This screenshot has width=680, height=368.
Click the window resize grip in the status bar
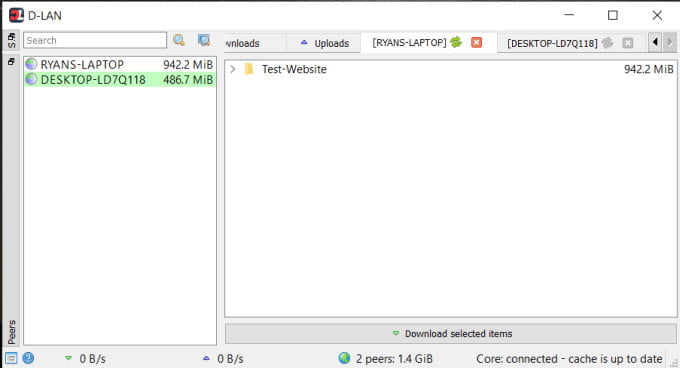point(673,362)
